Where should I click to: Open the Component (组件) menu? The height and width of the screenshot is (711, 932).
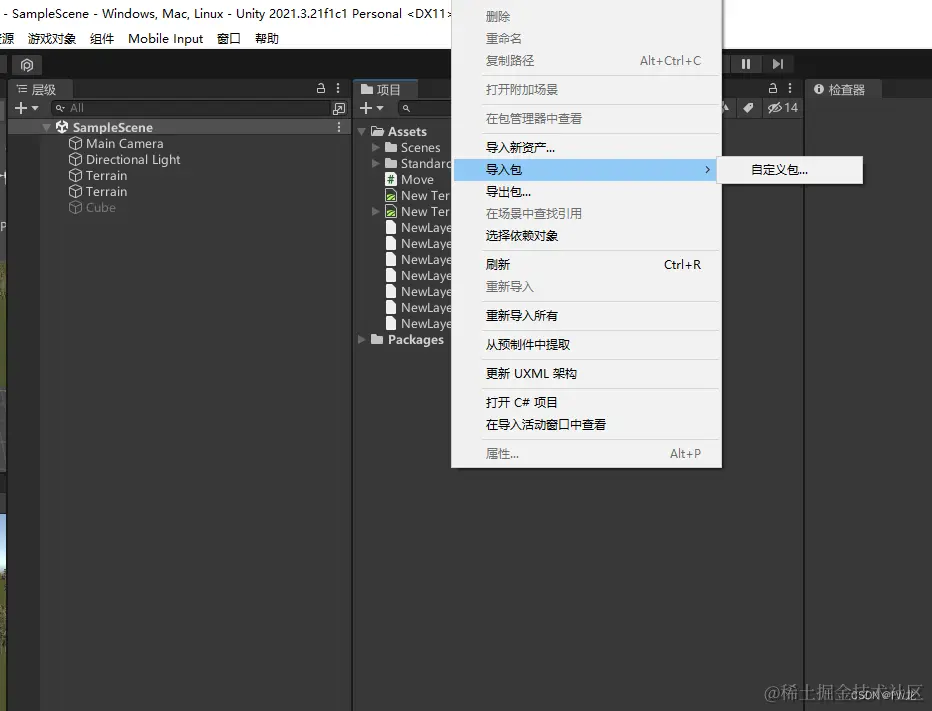[102, 39]
